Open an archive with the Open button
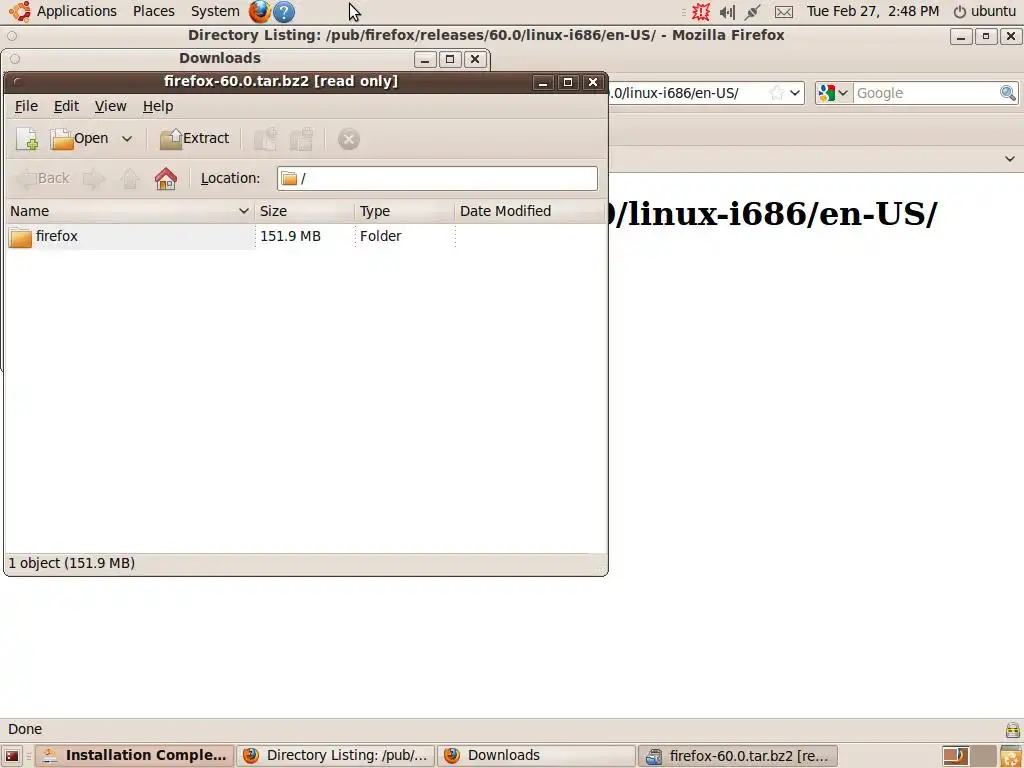Screen dimensions: 1024x768 click(80, 138)
